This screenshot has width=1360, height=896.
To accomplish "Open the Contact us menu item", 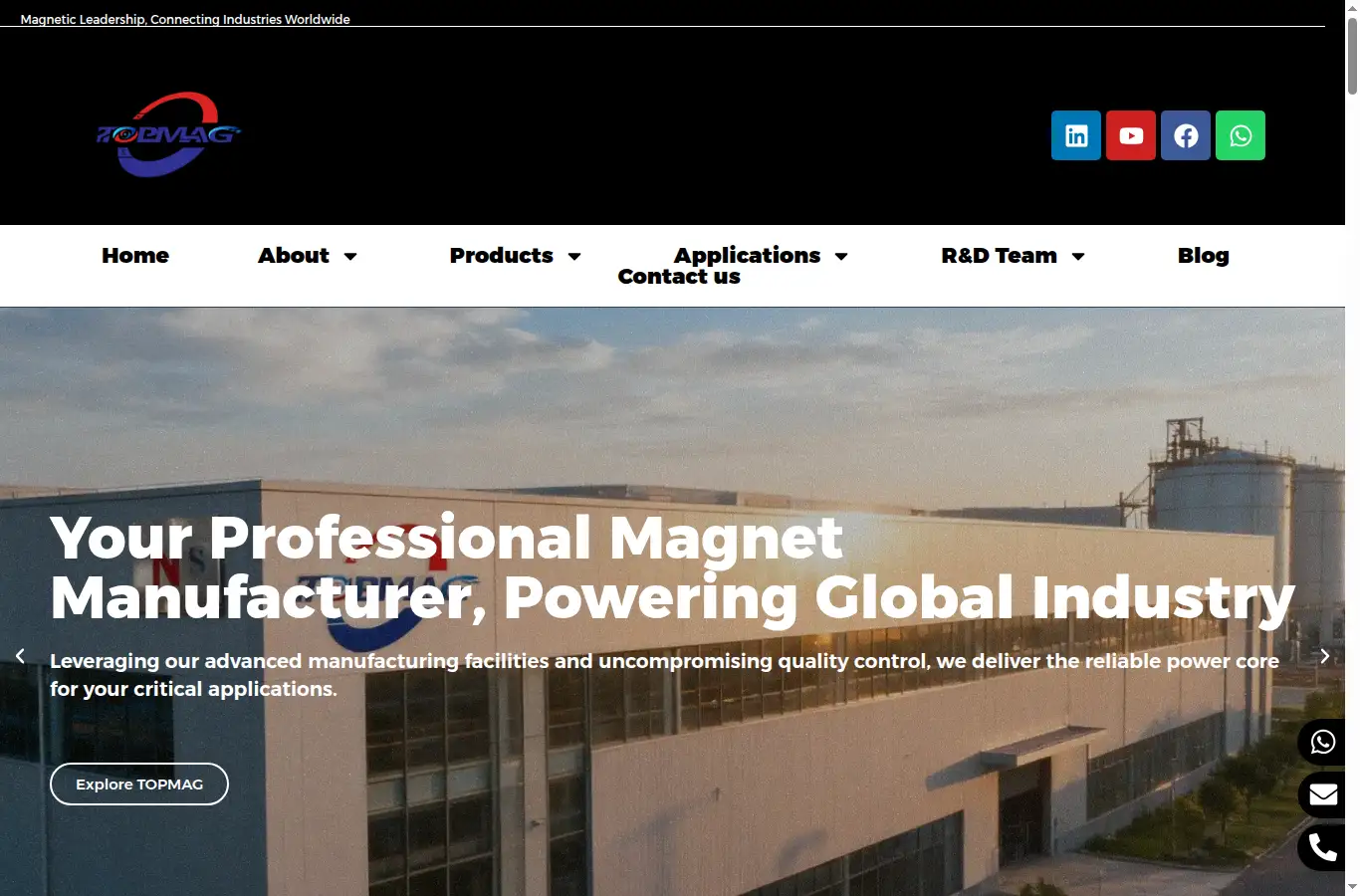I will pyautogui.click(x=679, y=277).
